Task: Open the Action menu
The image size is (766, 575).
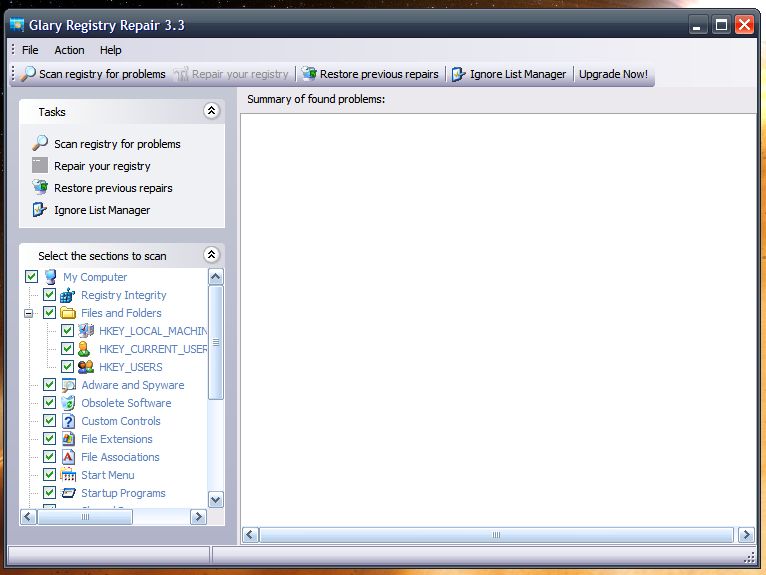Action: (69, 50)
